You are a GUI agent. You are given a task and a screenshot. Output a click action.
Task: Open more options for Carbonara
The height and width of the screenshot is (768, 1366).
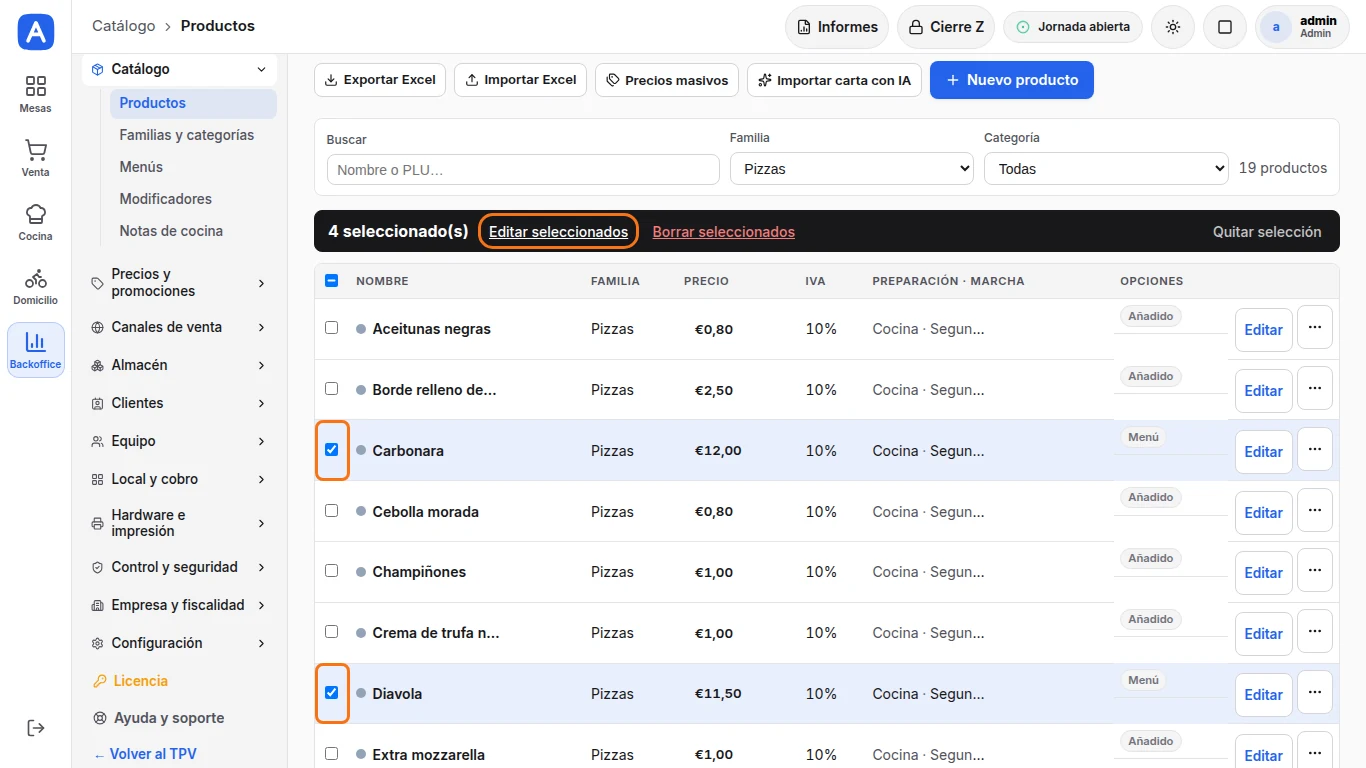pos(1315,449)
